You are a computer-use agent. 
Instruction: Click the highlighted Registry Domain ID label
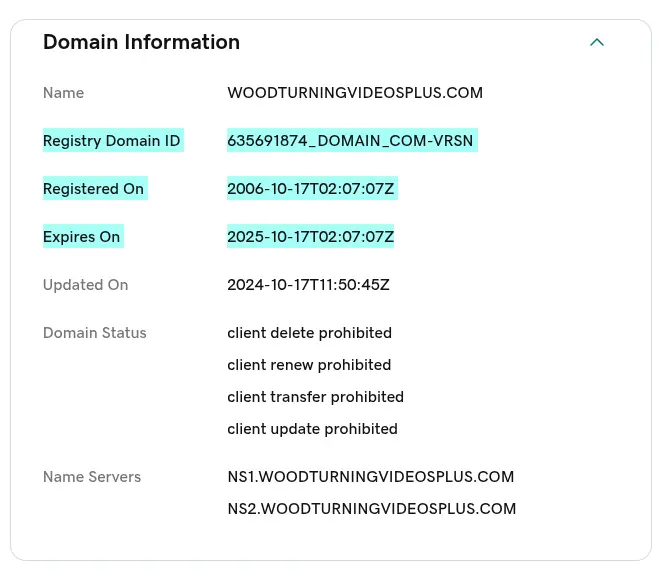click(113, 140)
